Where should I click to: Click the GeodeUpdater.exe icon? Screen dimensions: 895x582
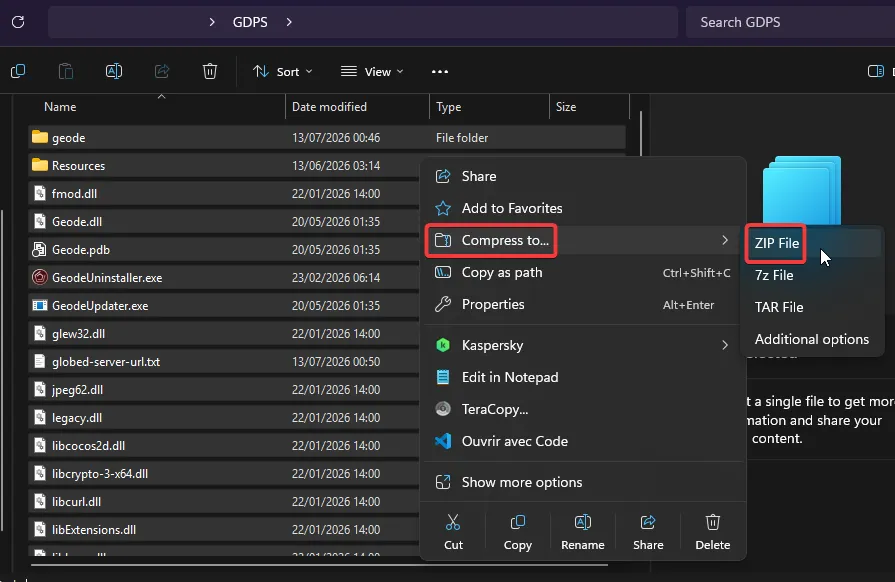pyautogui.click(x=40, y=305)
